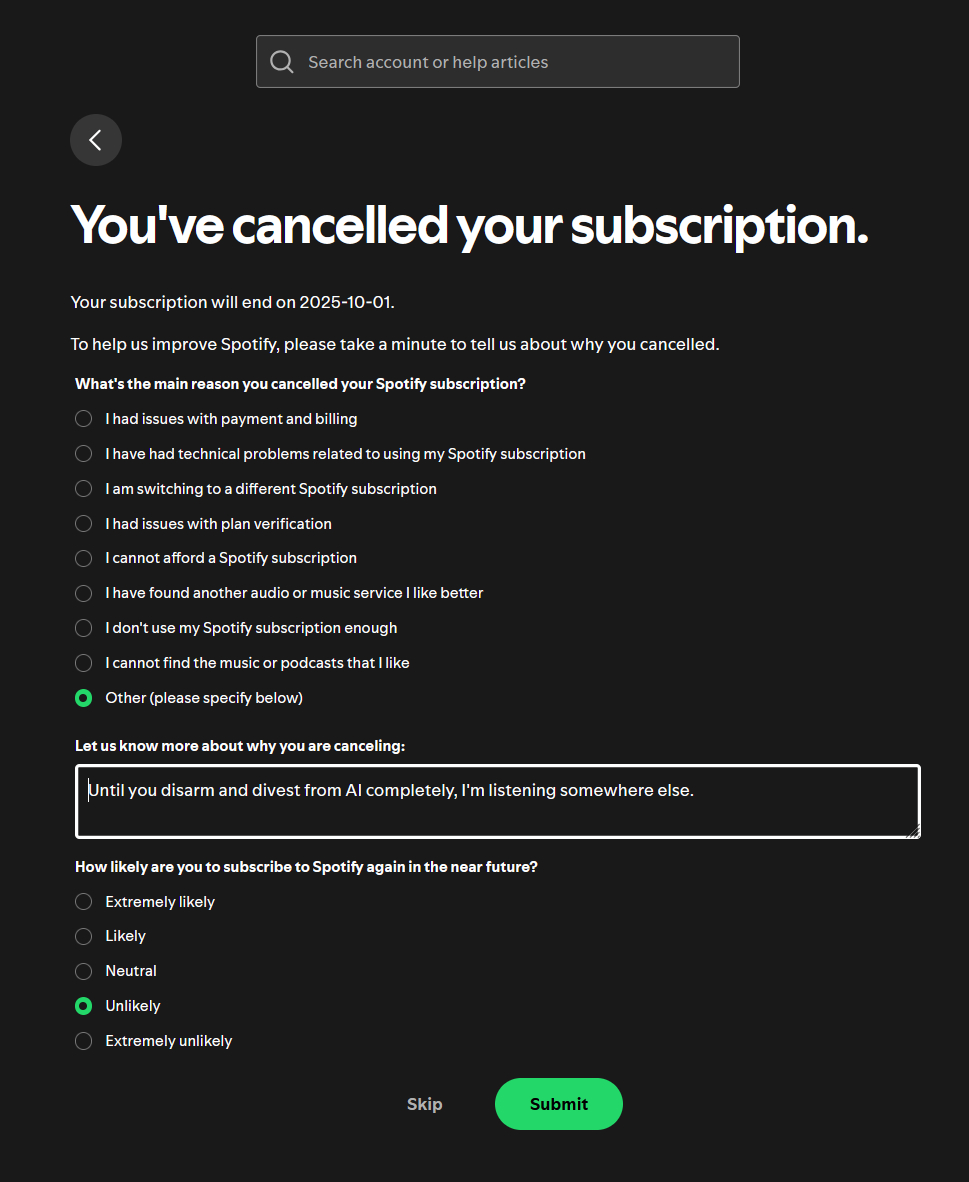Select the "Likely" radio option
The width and height of the screenshot is (969, 1182).
point(84,936)
